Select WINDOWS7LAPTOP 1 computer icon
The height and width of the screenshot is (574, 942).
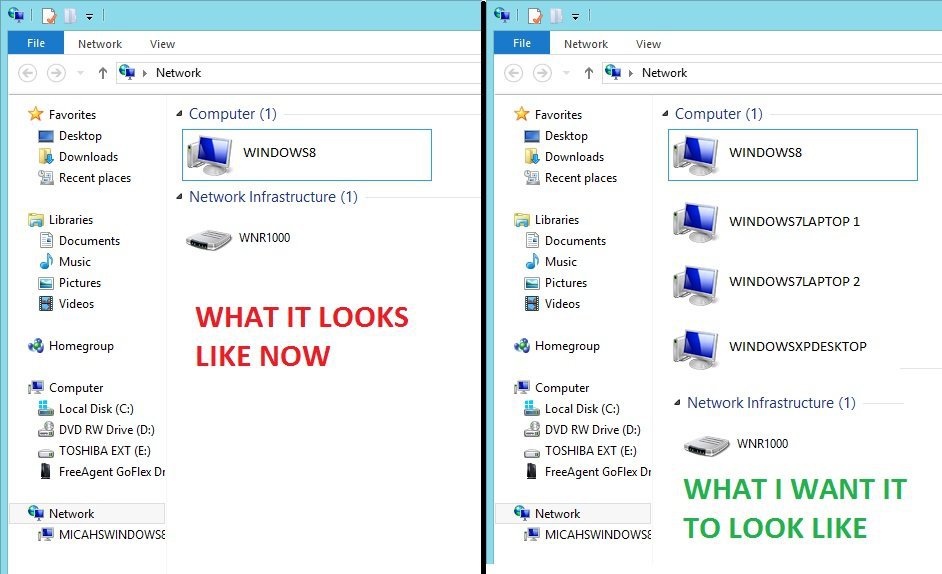pyautogui.click(x=696, y=222)
